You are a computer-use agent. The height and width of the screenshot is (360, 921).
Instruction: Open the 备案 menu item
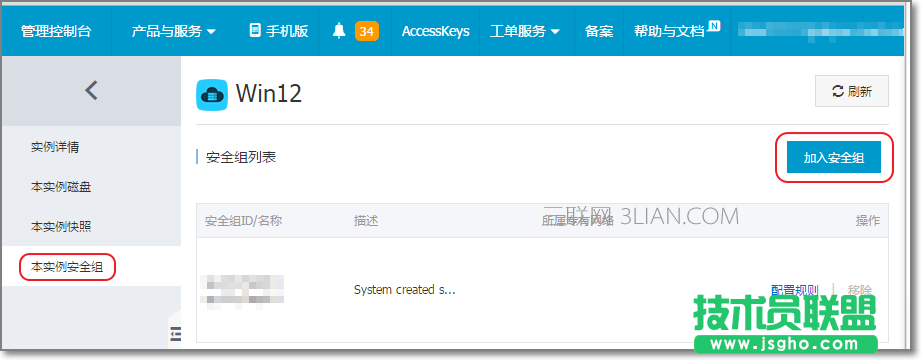click(599, 31)
